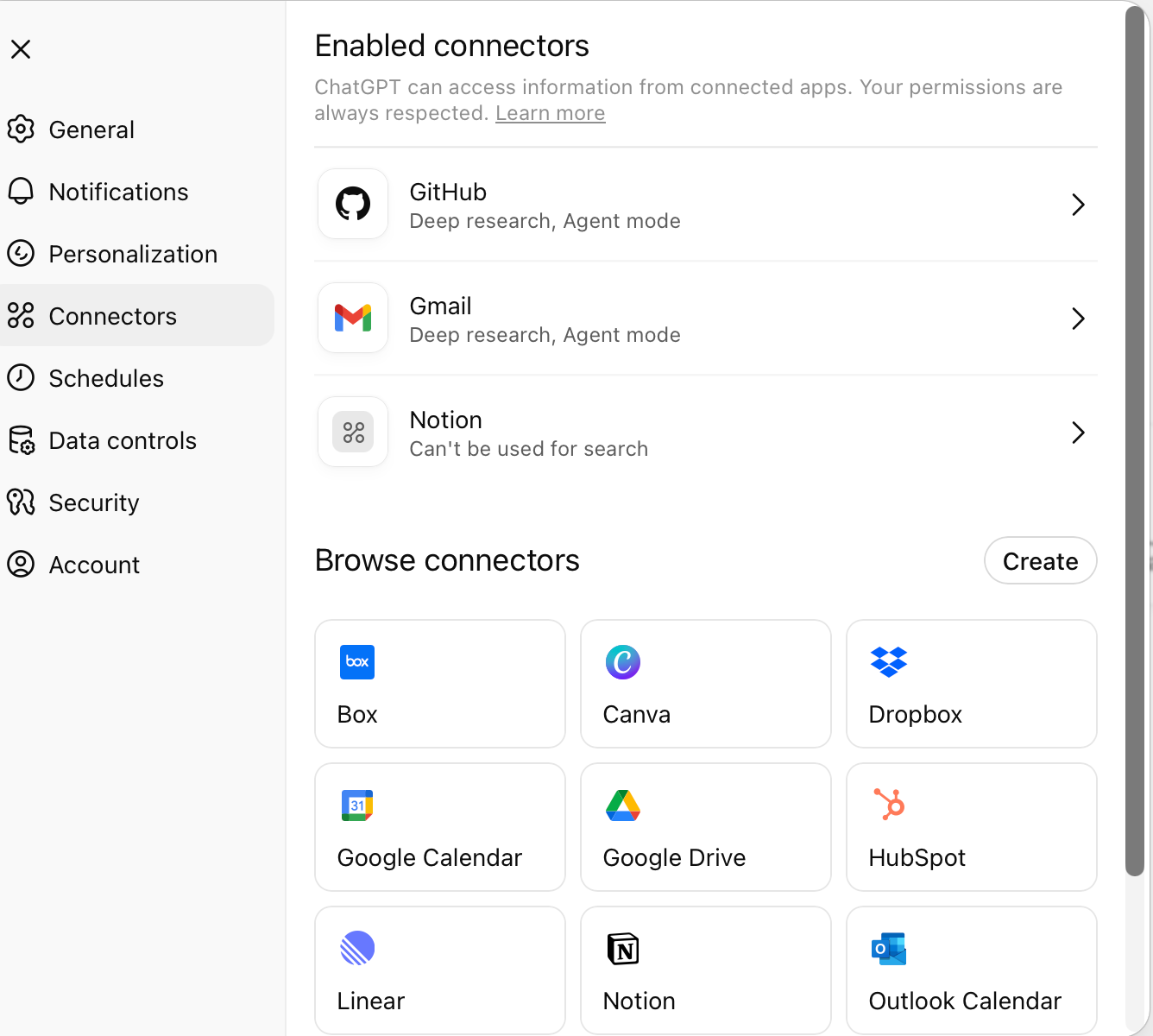The image size is (1153, 1036).
Task: Select the Linear connector card label
Action: [371, 1001]
